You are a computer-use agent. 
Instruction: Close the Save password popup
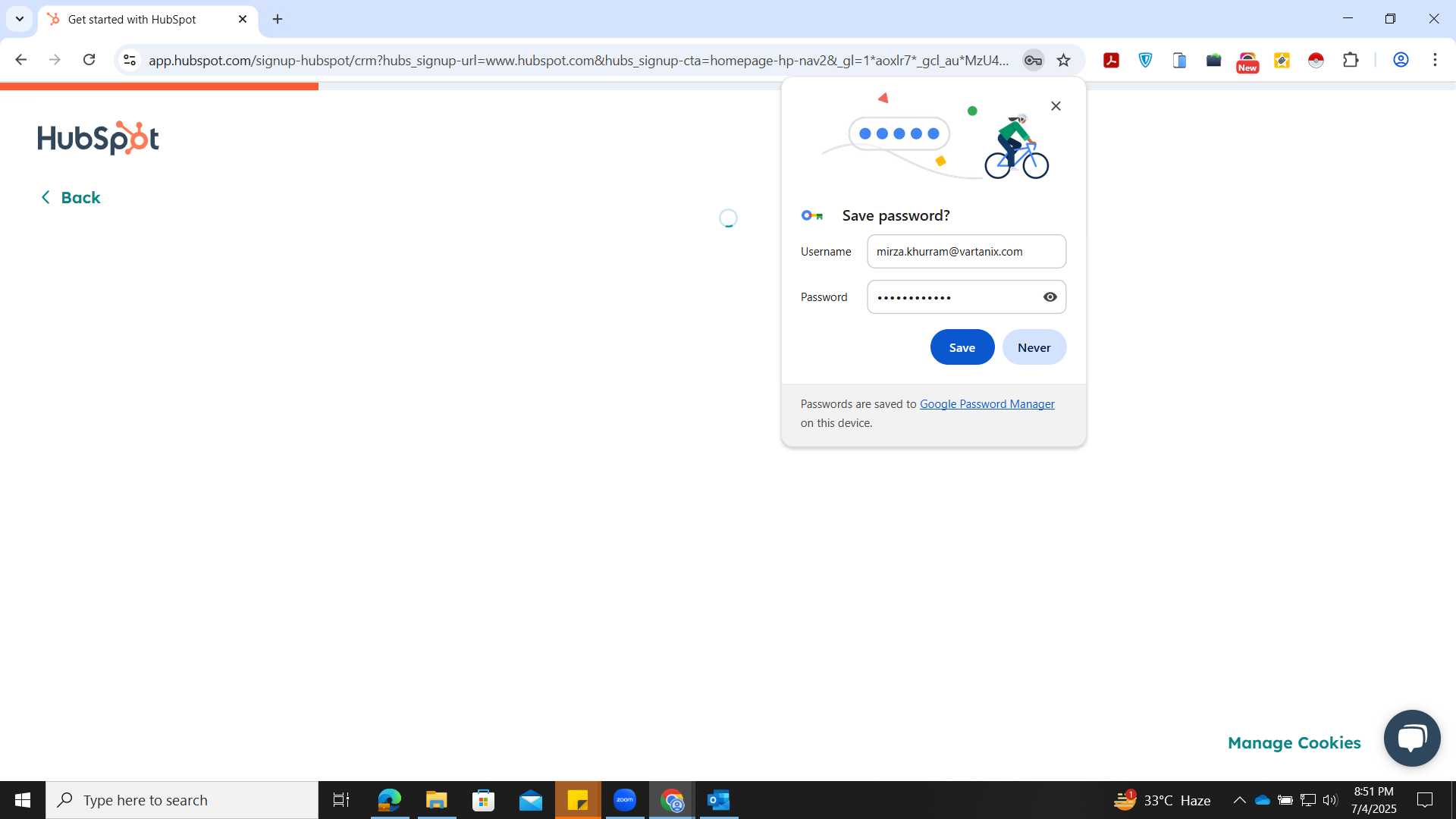tap(1056, 106)
